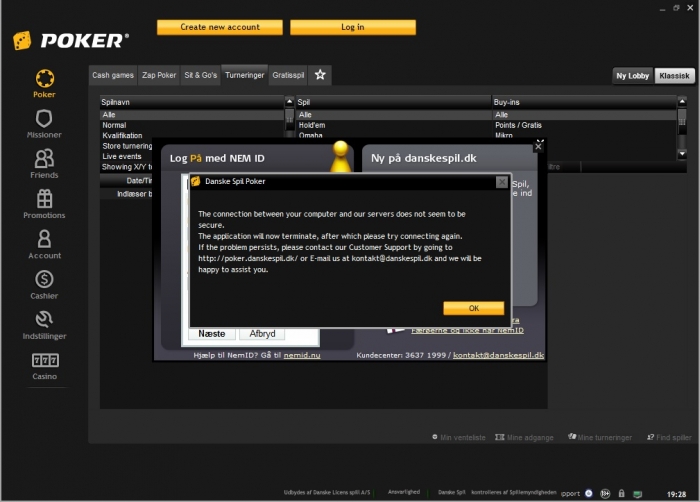Viewport: 700px width, 502px height.
Task: Click the Ansvarlighed status bar link
Action: tap(404, 492)
